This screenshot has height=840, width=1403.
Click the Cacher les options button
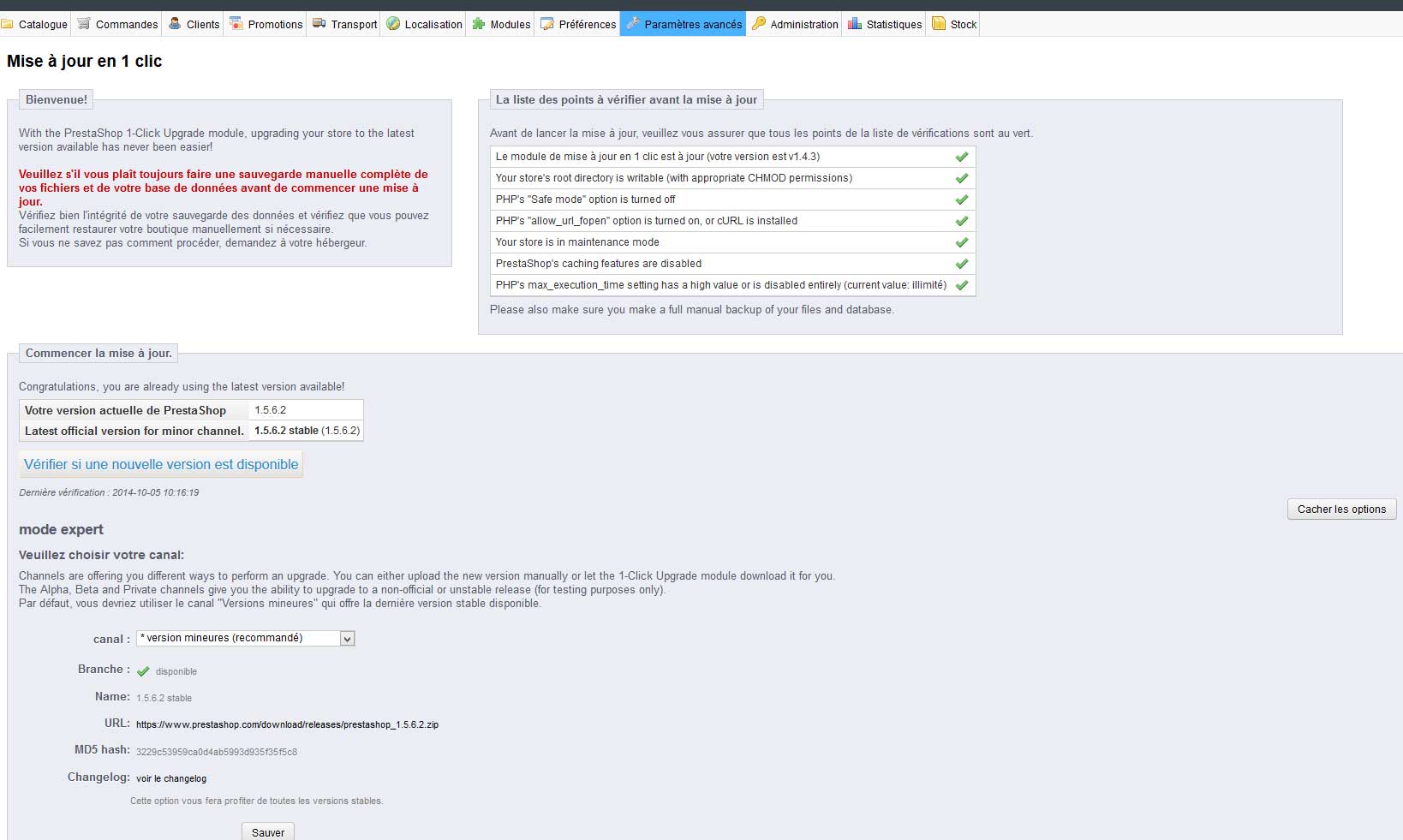coord(1341,509)
